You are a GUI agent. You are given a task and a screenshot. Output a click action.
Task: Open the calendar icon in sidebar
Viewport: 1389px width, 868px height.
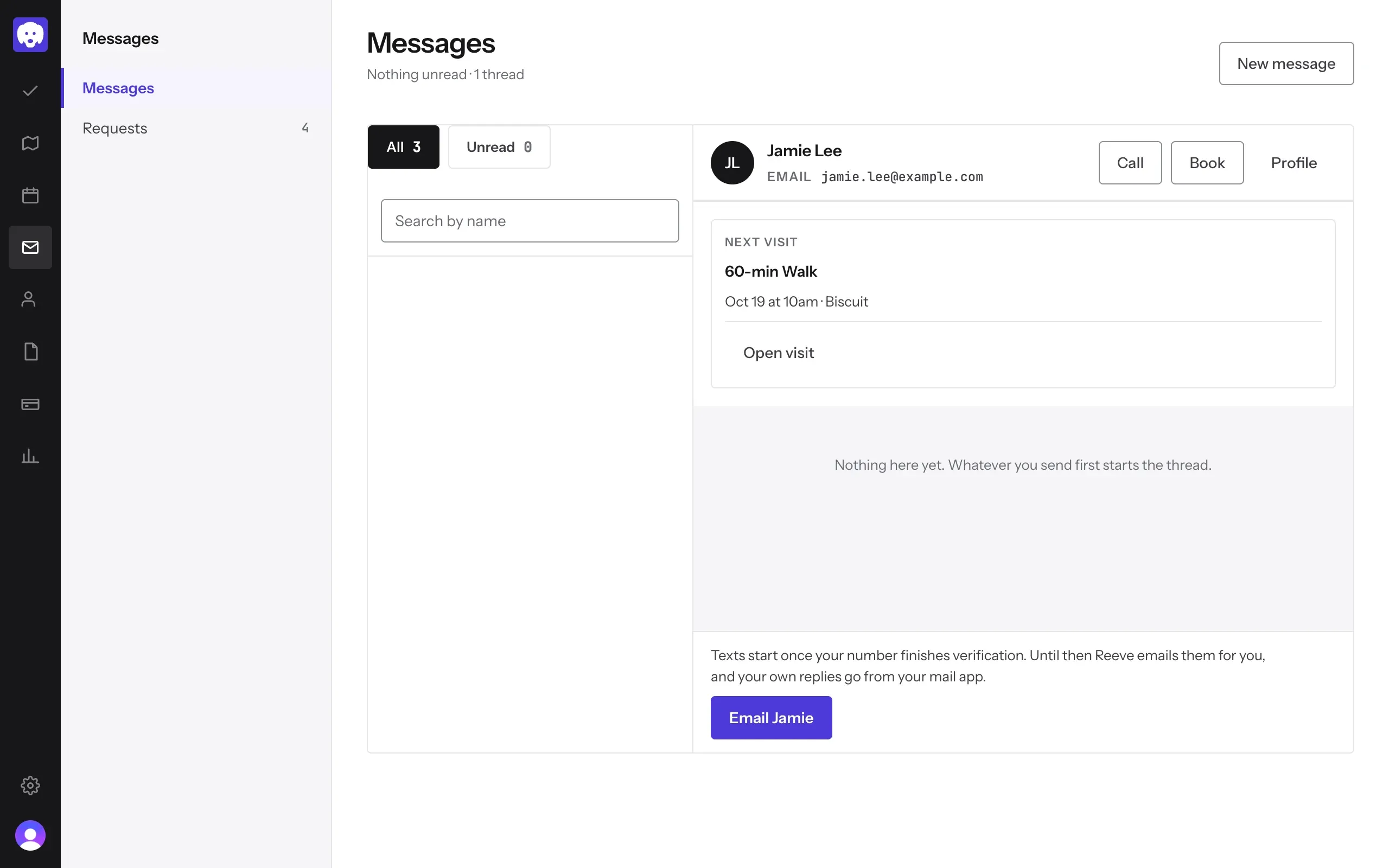pyautogui.click(x=30, y=195)
